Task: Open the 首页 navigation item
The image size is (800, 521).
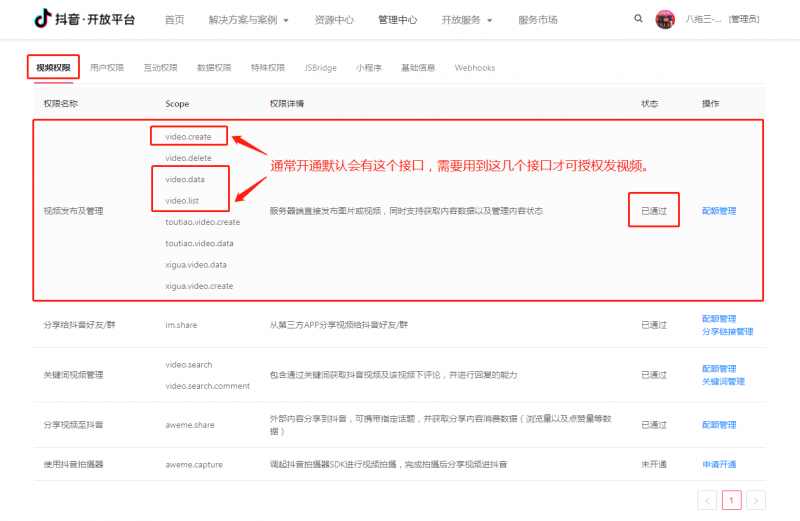Action: pos(174,20)
